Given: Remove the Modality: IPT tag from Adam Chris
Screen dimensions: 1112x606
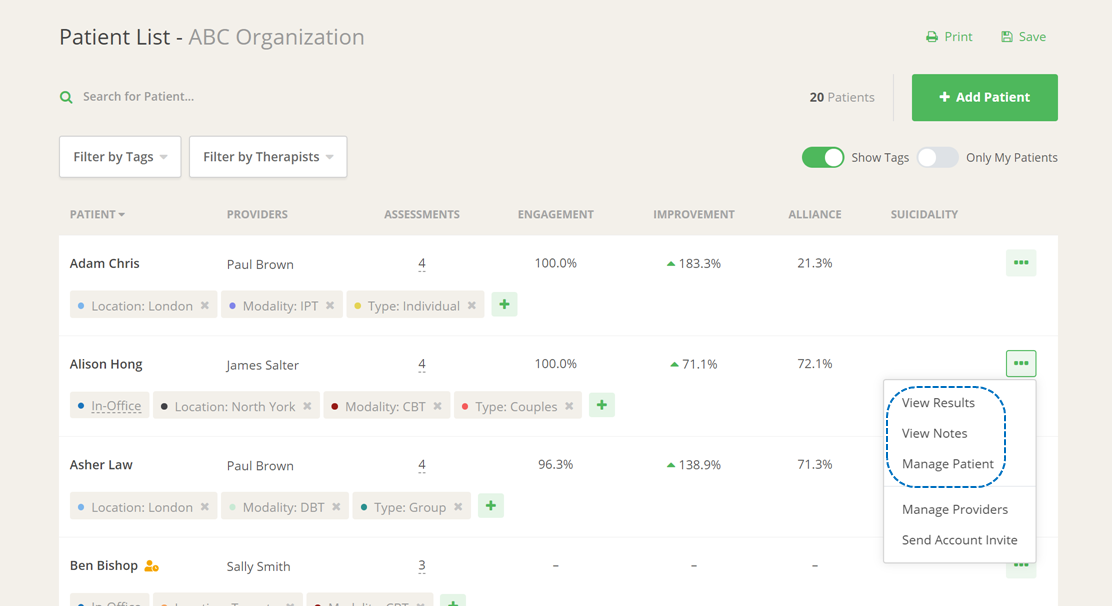Looking at the screenshot, I should 332,304.
